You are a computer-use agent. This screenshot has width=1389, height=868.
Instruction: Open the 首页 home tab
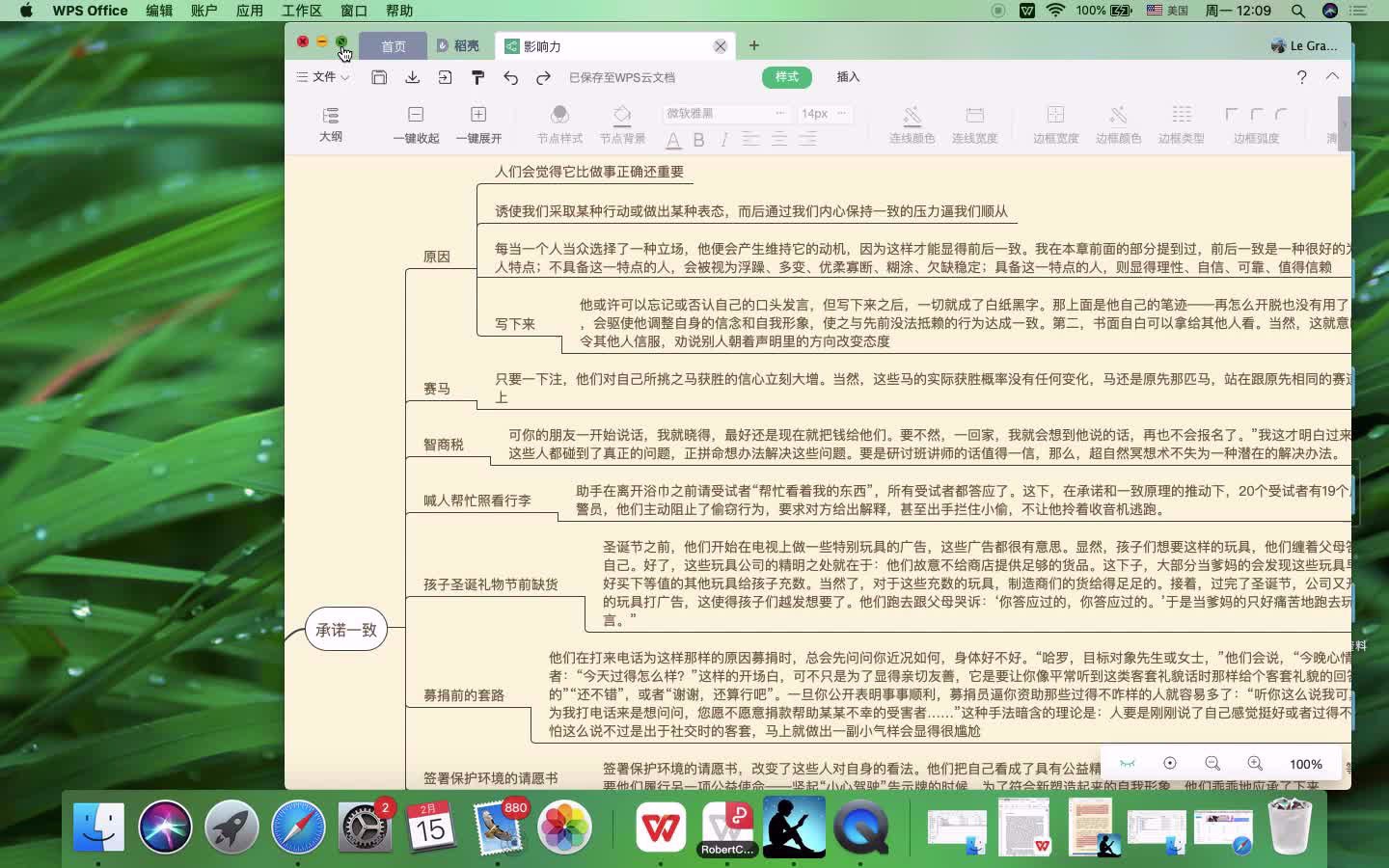tap(393, 46)
